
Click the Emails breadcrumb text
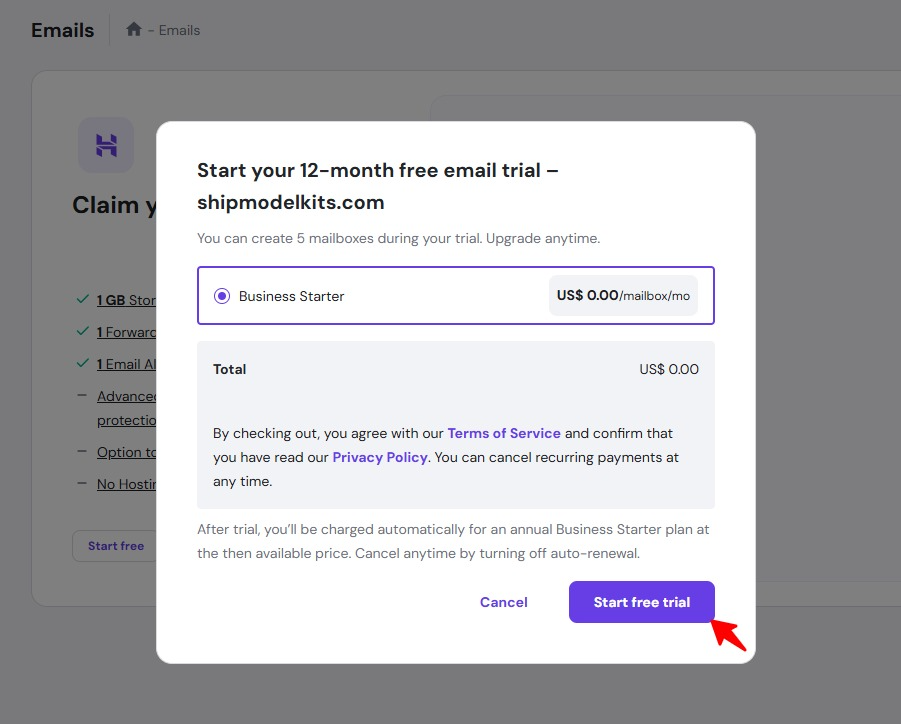(x=179, y=30)
